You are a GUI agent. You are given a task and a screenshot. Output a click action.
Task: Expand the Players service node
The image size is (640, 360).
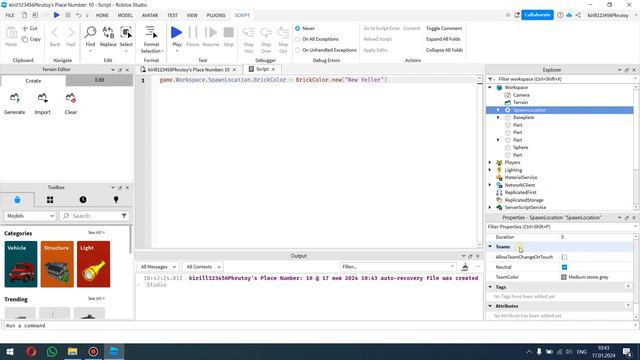pyautogui.click(x=490, y=162)
